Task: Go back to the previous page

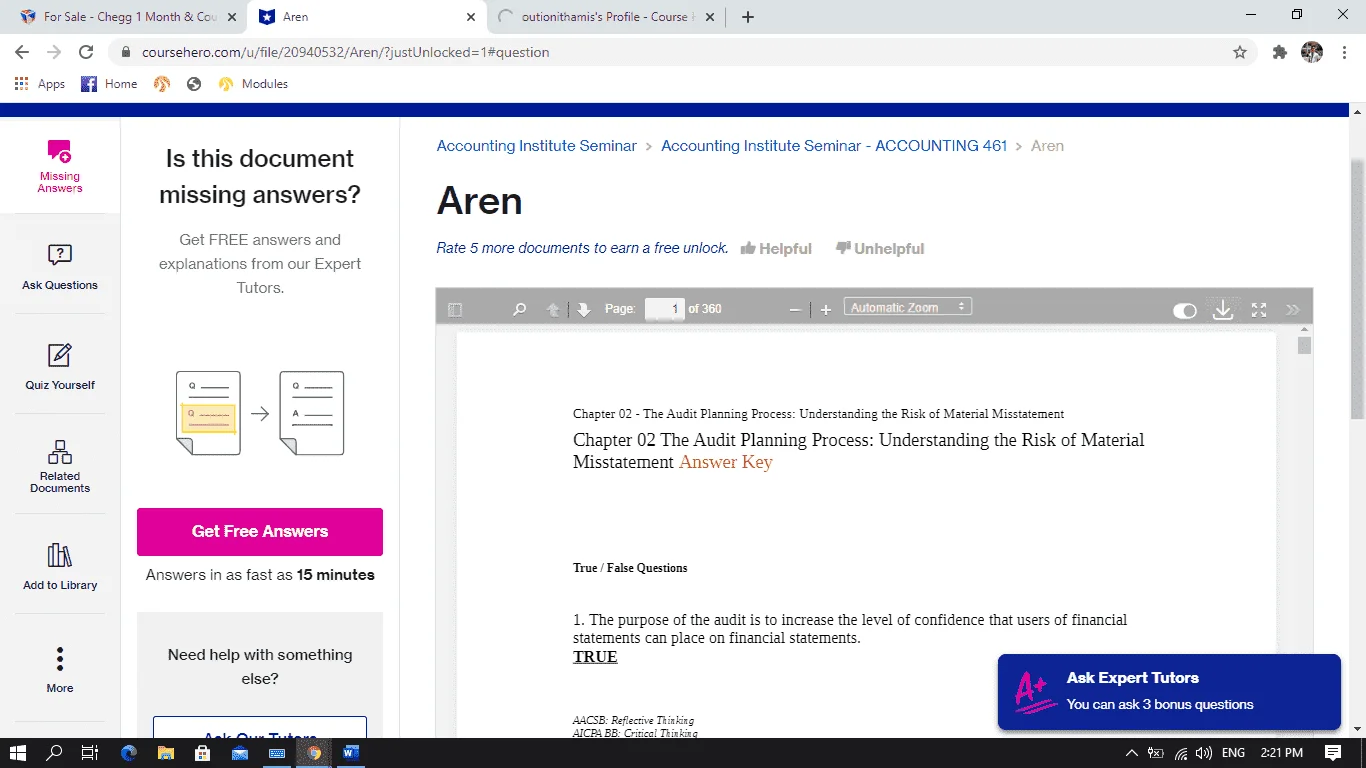Action: [x=22, y=52]
